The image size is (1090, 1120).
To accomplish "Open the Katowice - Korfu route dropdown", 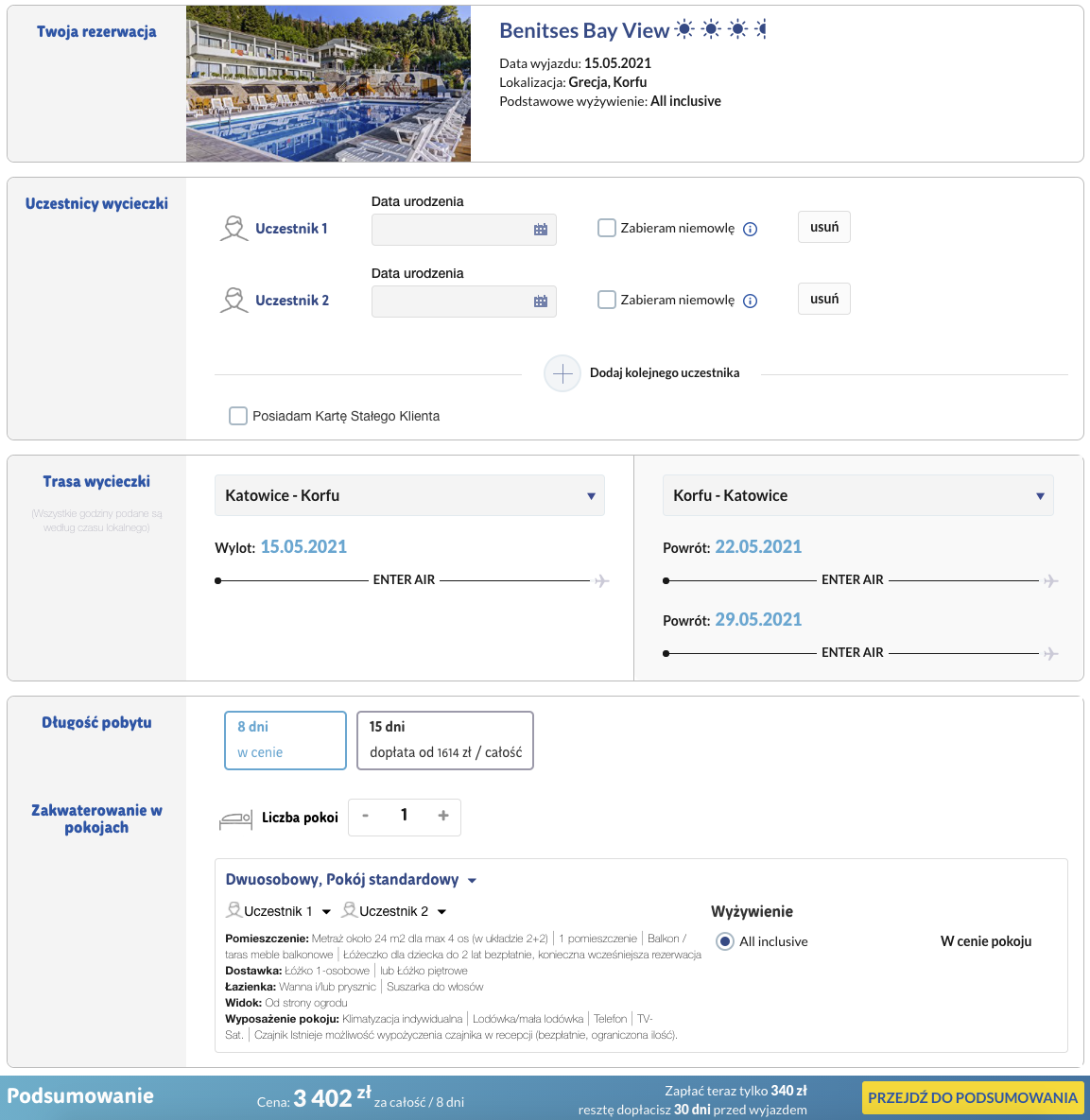I will (409, 495).
